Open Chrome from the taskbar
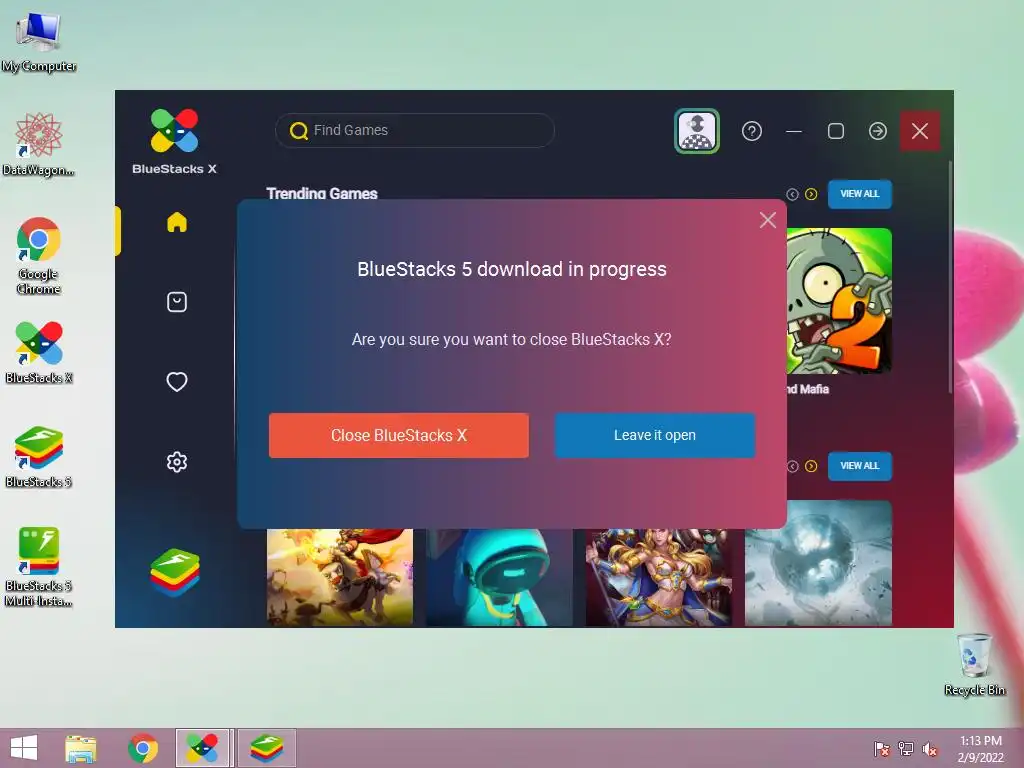Viewport: 1024px width, 768px height. click(x=143, y=748)
